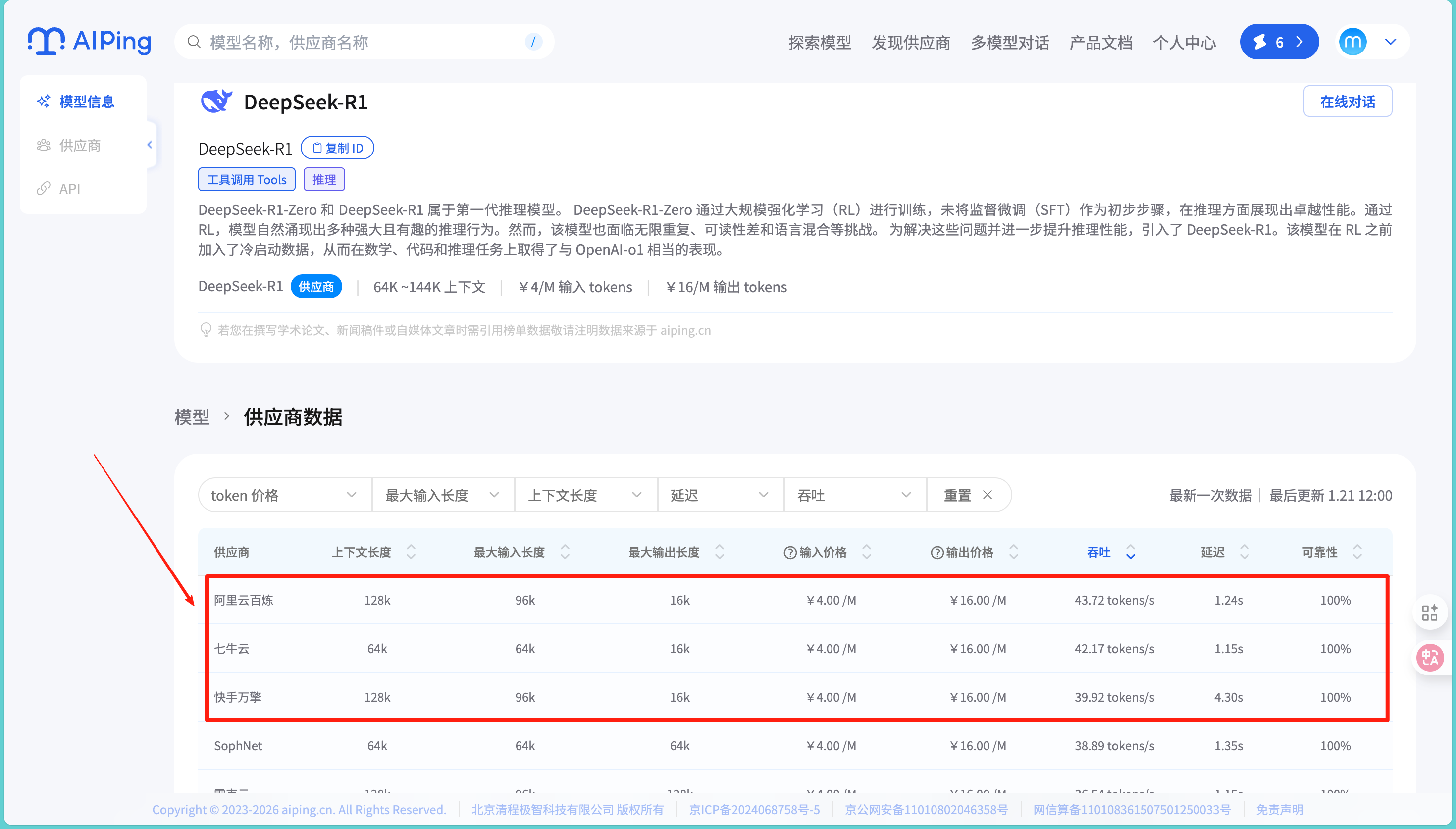This screenshot has width=1456, height=829.
Task: Click the credits balance pill showing 6
Action: pyautogui.click(x=1278, y=42)
